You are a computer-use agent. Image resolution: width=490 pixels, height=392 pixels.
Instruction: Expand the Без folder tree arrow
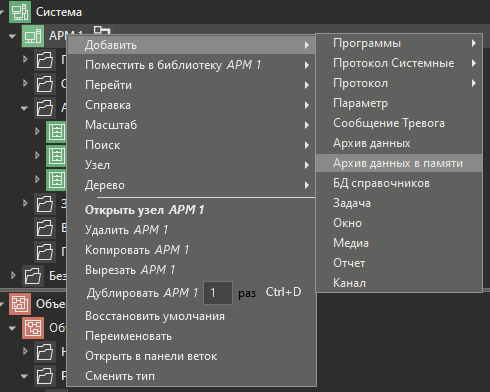[13, 275]
